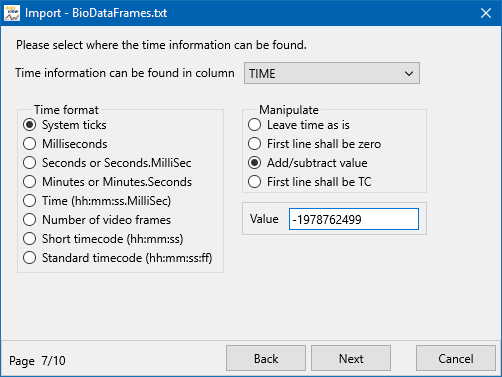Click the Value input field

click(354, 219)
